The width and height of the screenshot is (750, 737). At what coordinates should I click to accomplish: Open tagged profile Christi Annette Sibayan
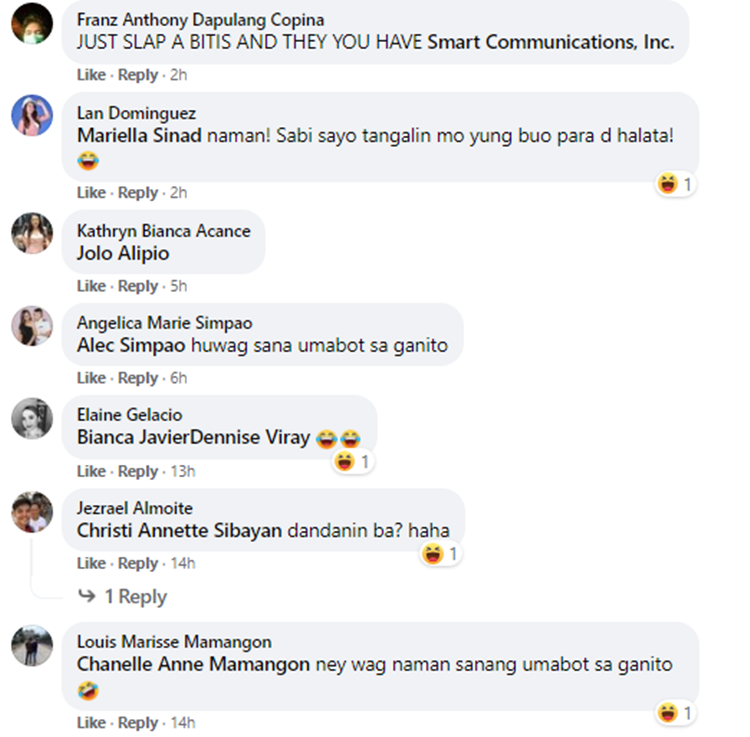coord(179,530)
